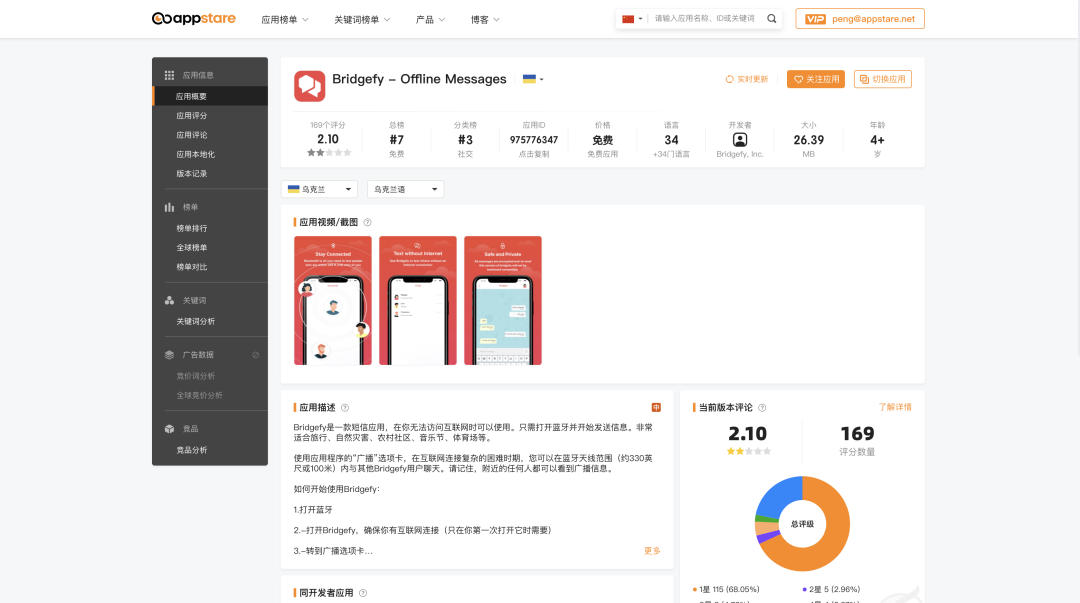Screen dimensions: 1080x603
Task: Click the 应用信息 grid icon in sidebar
Action: tap(170, 75)
